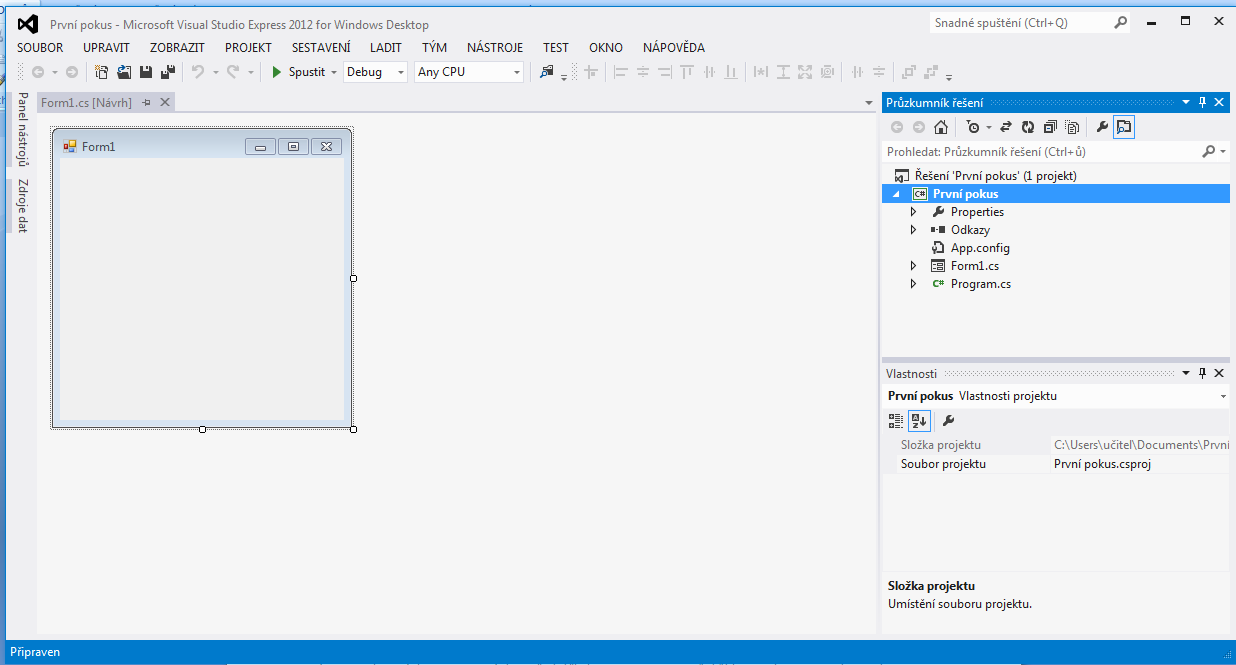
Task: Open the SESTAVENÍ menu
Action: click(321, 47)
